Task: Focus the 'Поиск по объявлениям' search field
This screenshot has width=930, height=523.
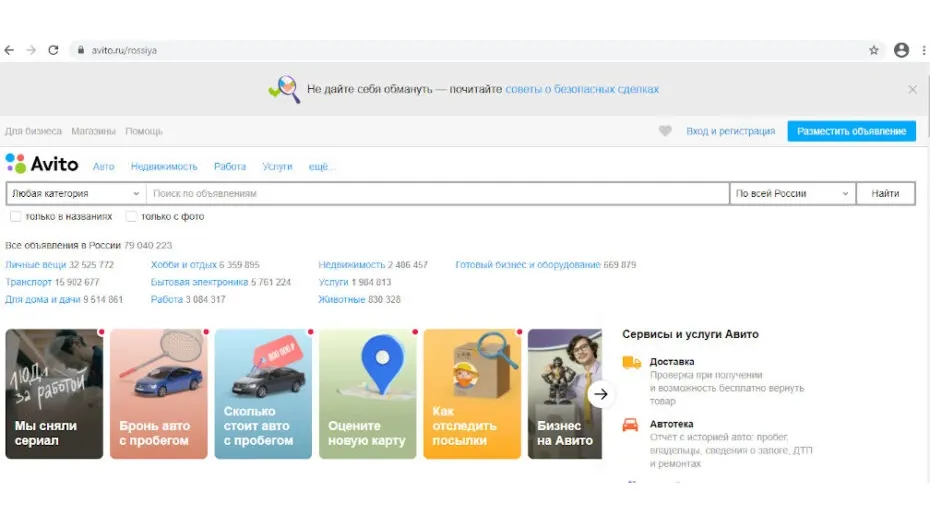Action: coord(438,193)
